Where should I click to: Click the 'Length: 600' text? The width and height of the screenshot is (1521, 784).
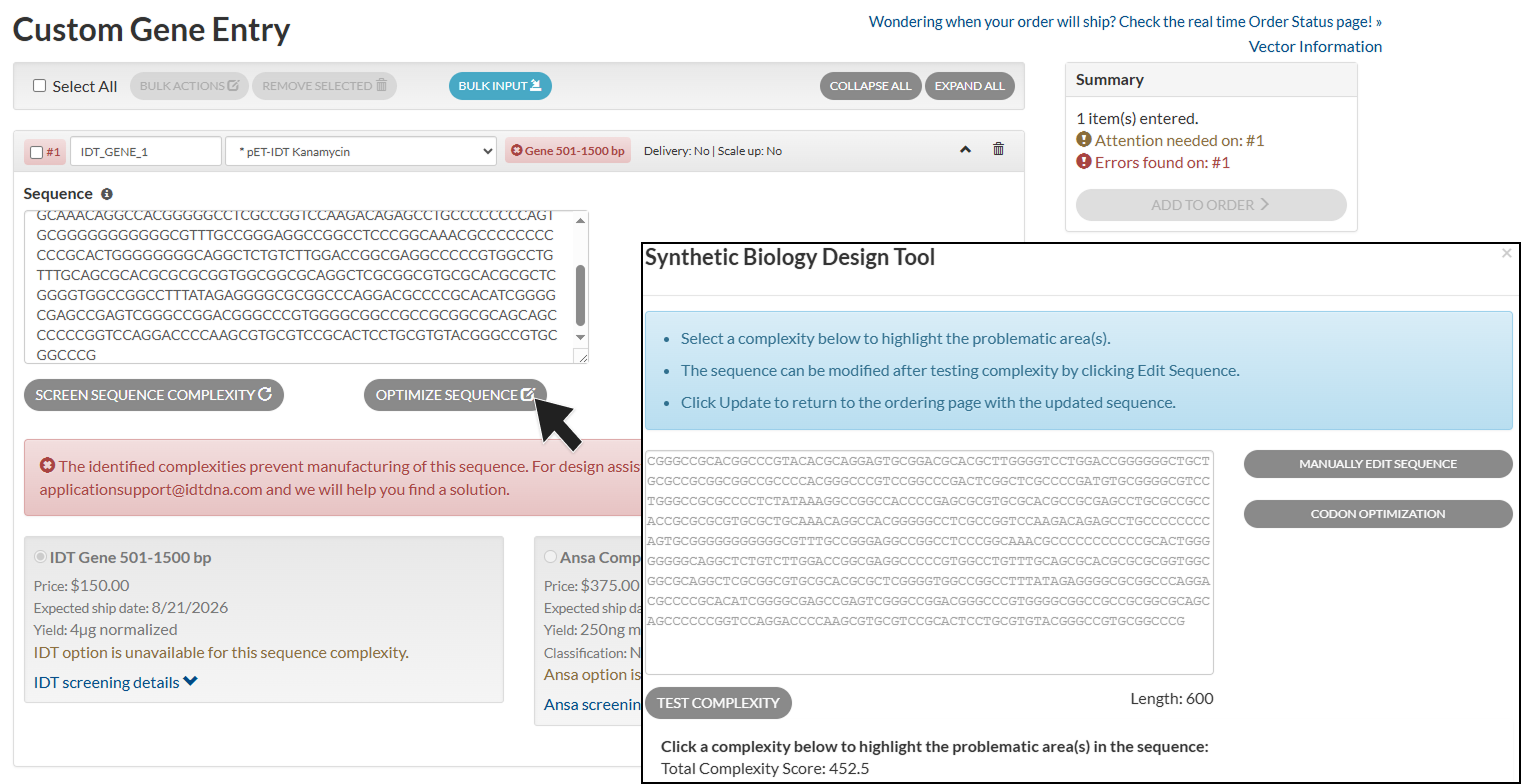pyautogui.click(x=1172, y=698)
